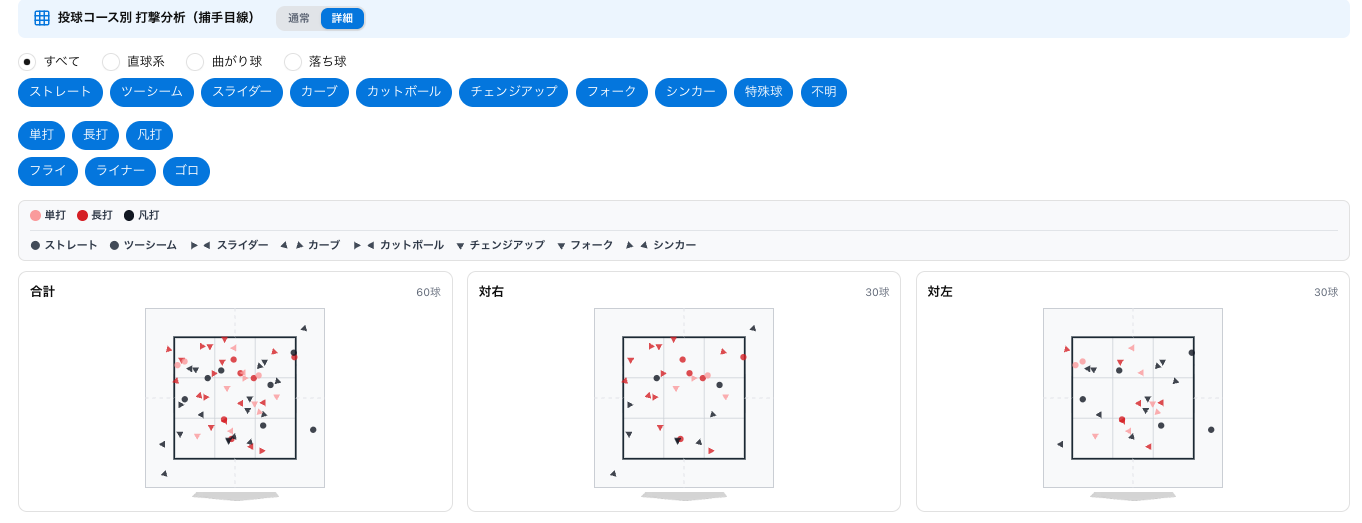Select the 落ち球 radio option
1362x523 pixels.
coord(293,62)
